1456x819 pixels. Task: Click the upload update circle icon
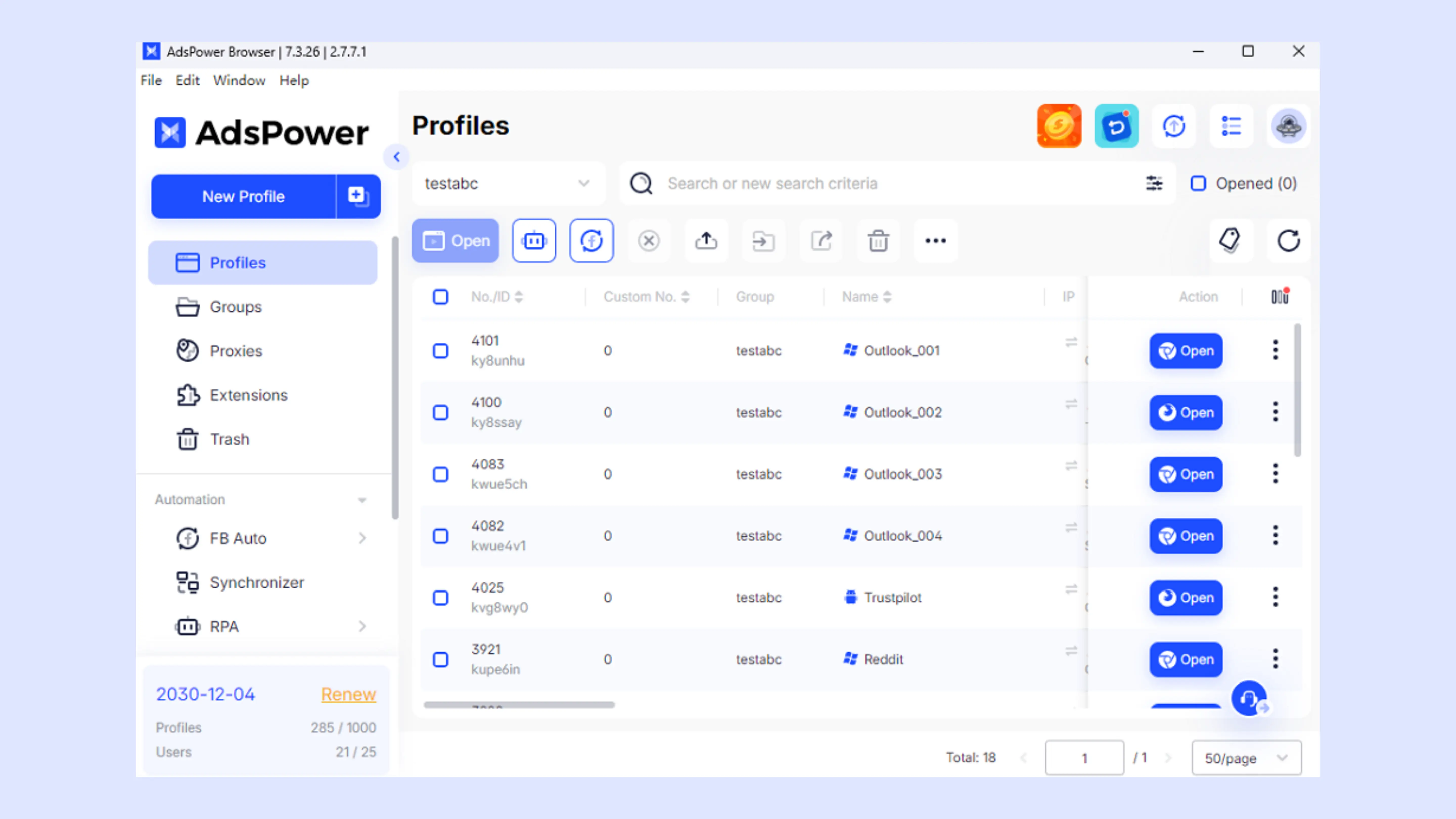click(x=1174, y=126)
